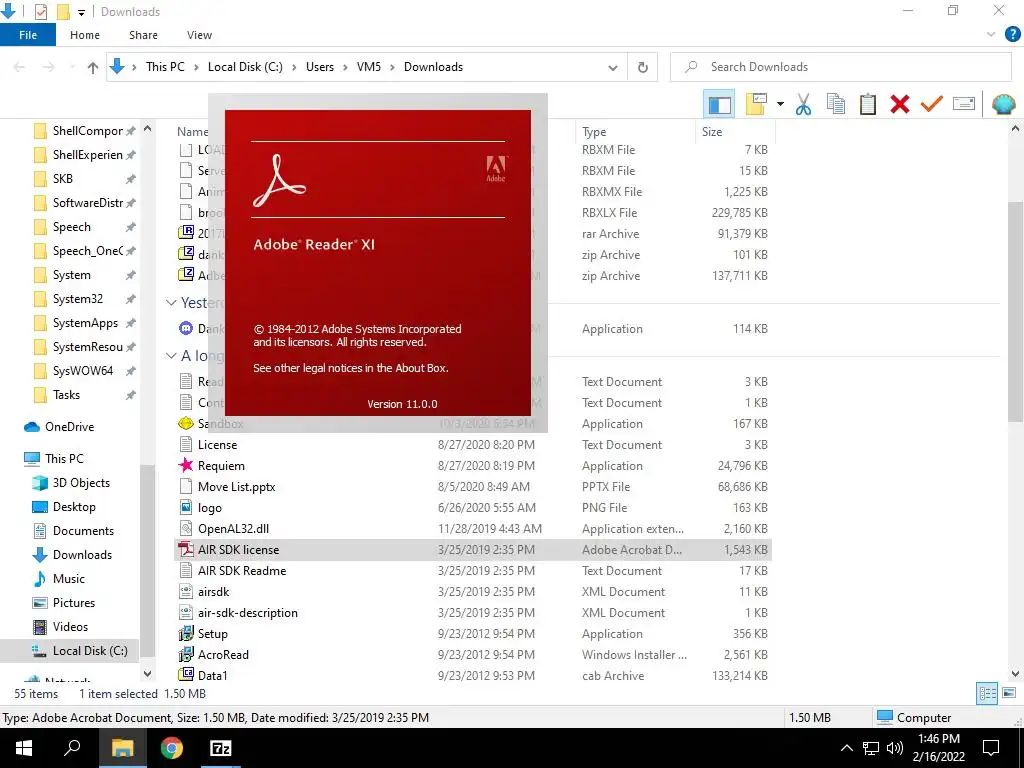Toggle the navigation pane toolbar icon

point(719,104)
